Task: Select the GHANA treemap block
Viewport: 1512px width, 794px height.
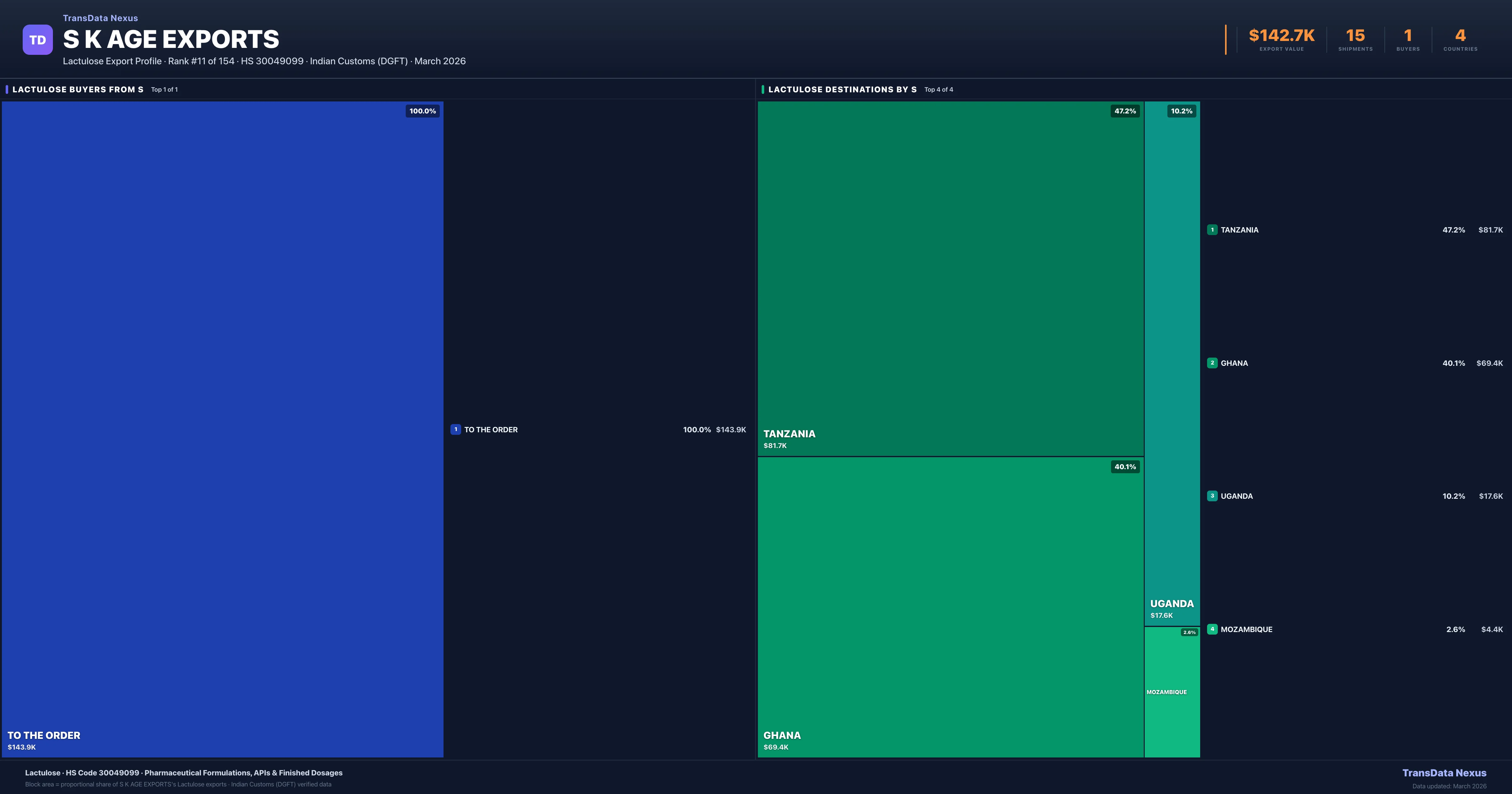Action: (x=950, y=607)
